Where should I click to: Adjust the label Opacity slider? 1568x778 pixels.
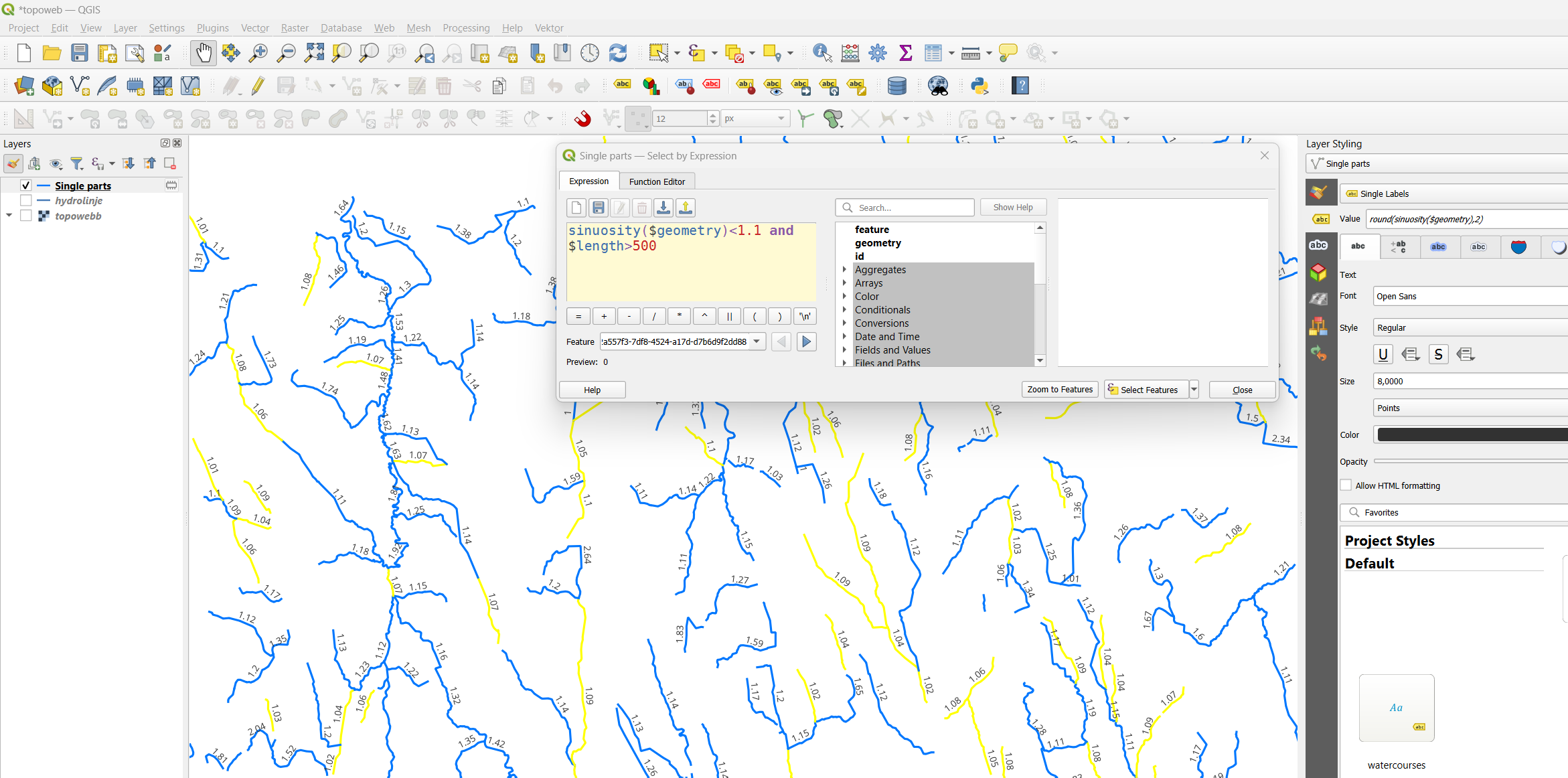tap(1470, 461)
